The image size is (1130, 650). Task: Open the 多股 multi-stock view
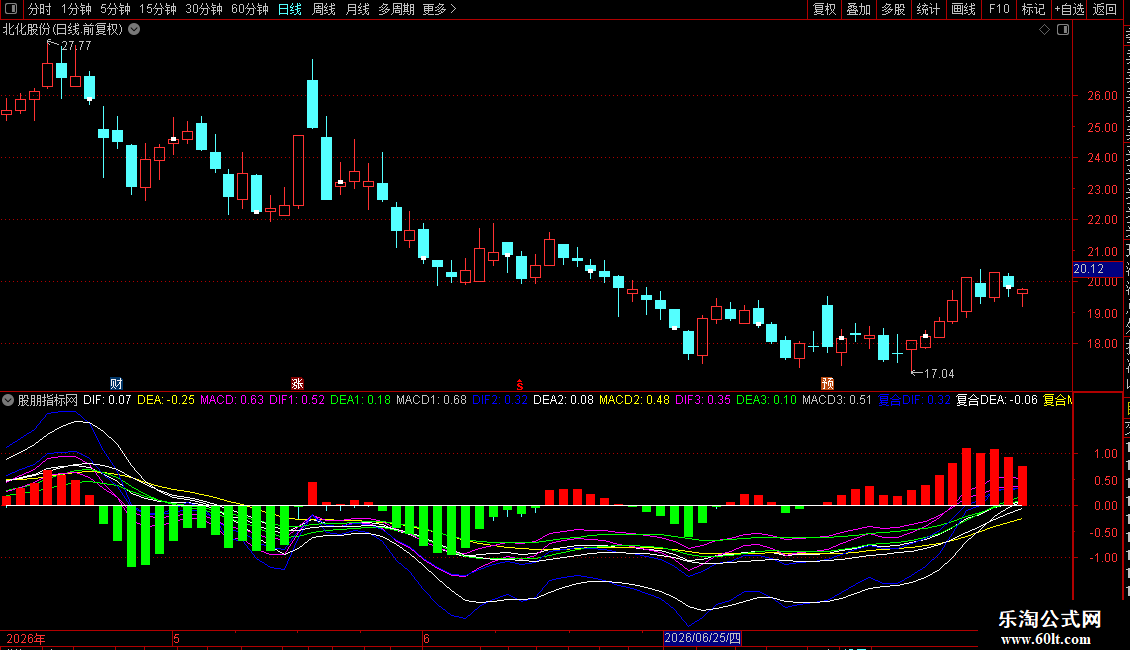click(893, 9)
